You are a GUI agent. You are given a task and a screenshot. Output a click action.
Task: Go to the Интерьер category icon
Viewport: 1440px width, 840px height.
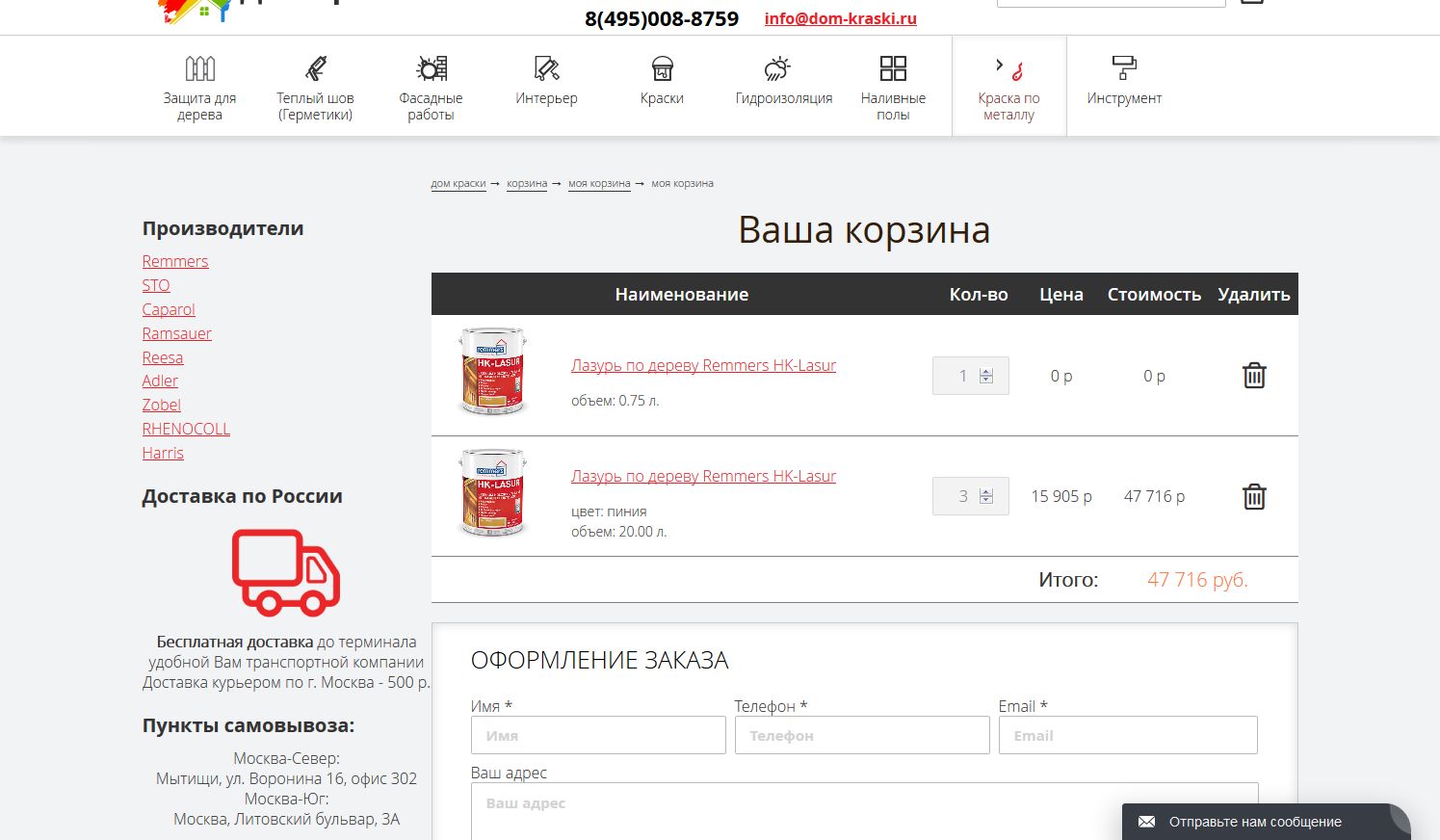point(546,68)
